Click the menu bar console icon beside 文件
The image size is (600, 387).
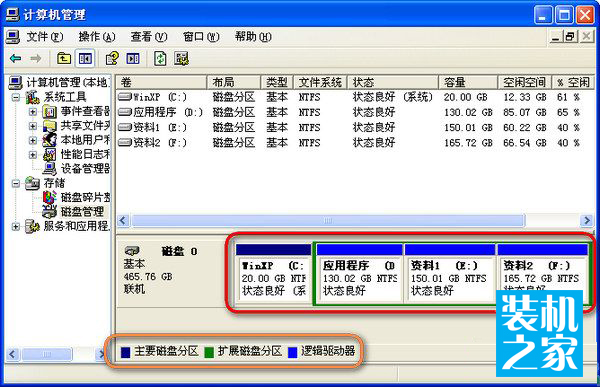(12, 37)
